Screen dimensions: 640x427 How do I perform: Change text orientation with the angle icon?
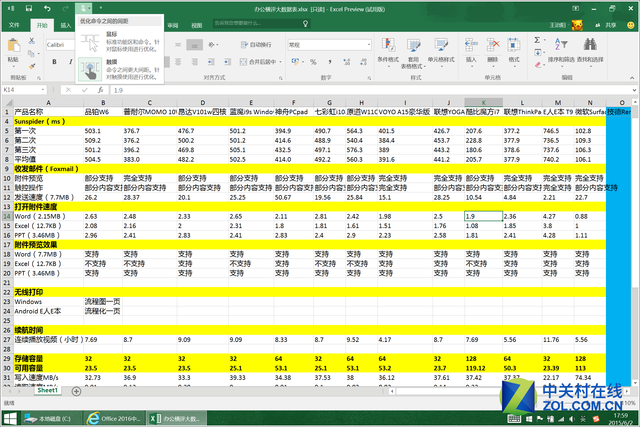click(212, 44)
